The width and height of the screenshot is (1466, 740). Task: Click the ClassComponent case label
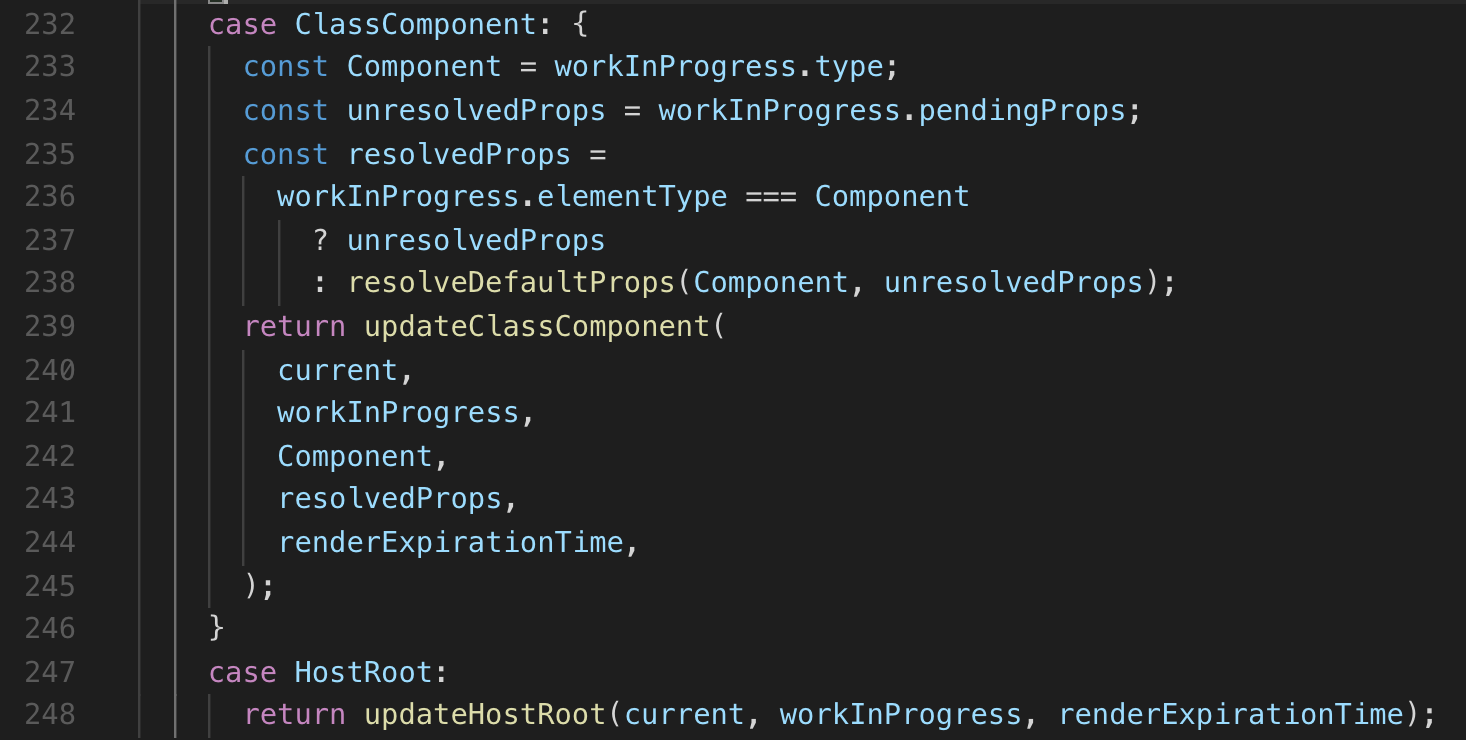416,24
